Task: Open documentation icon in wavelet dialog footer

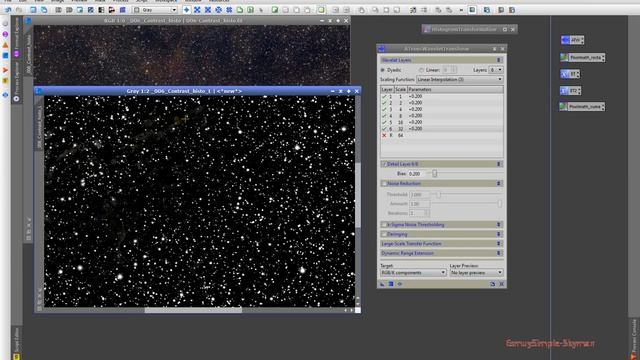Action: coord(493,284)
